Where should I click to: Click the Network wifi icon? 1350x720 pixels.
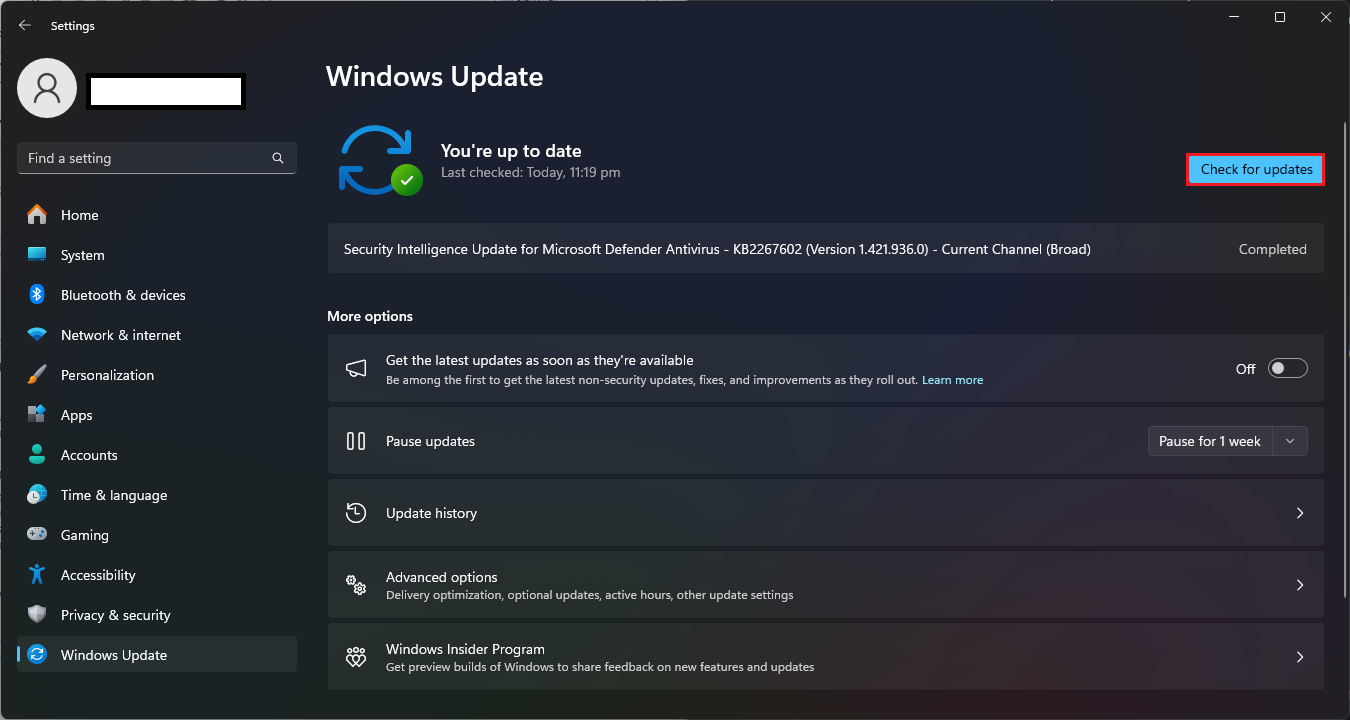coord(37,335)
